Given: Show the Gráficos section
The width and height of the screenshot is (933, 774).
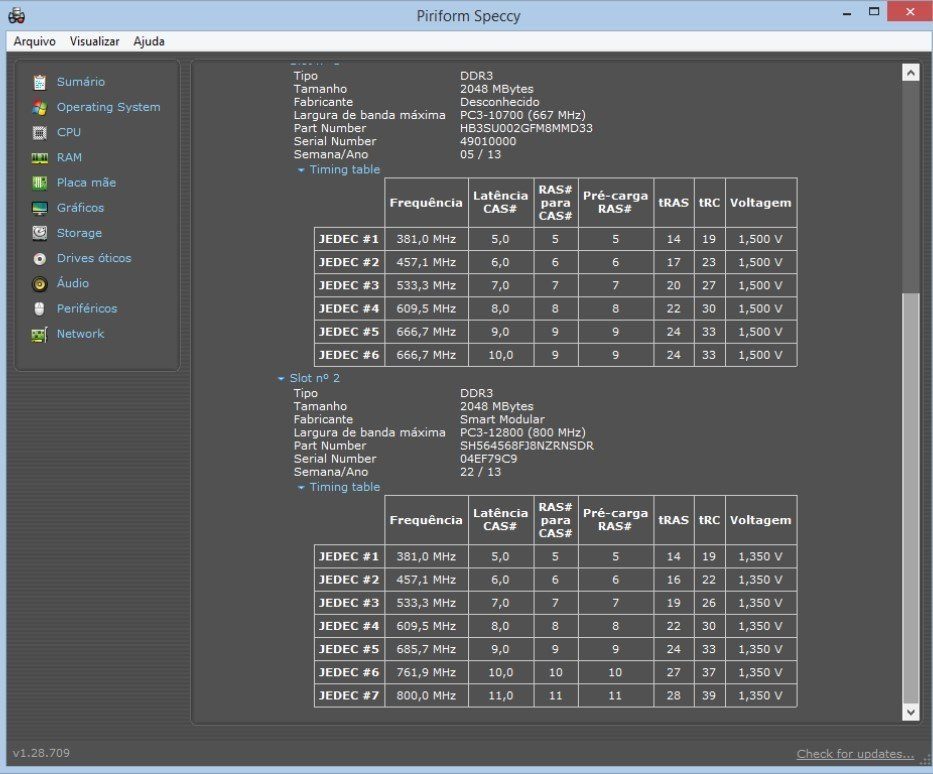Looking at the screenshot, I should pyautogui.click(x=80, y=208).
